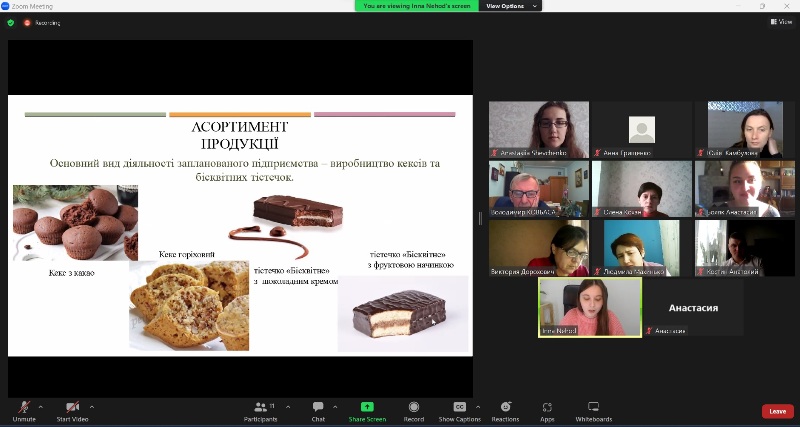Screen dimensions: 800x427
Task: Click muted mic icon on Олена Кохан tile
Action: [x=597, y=212]
